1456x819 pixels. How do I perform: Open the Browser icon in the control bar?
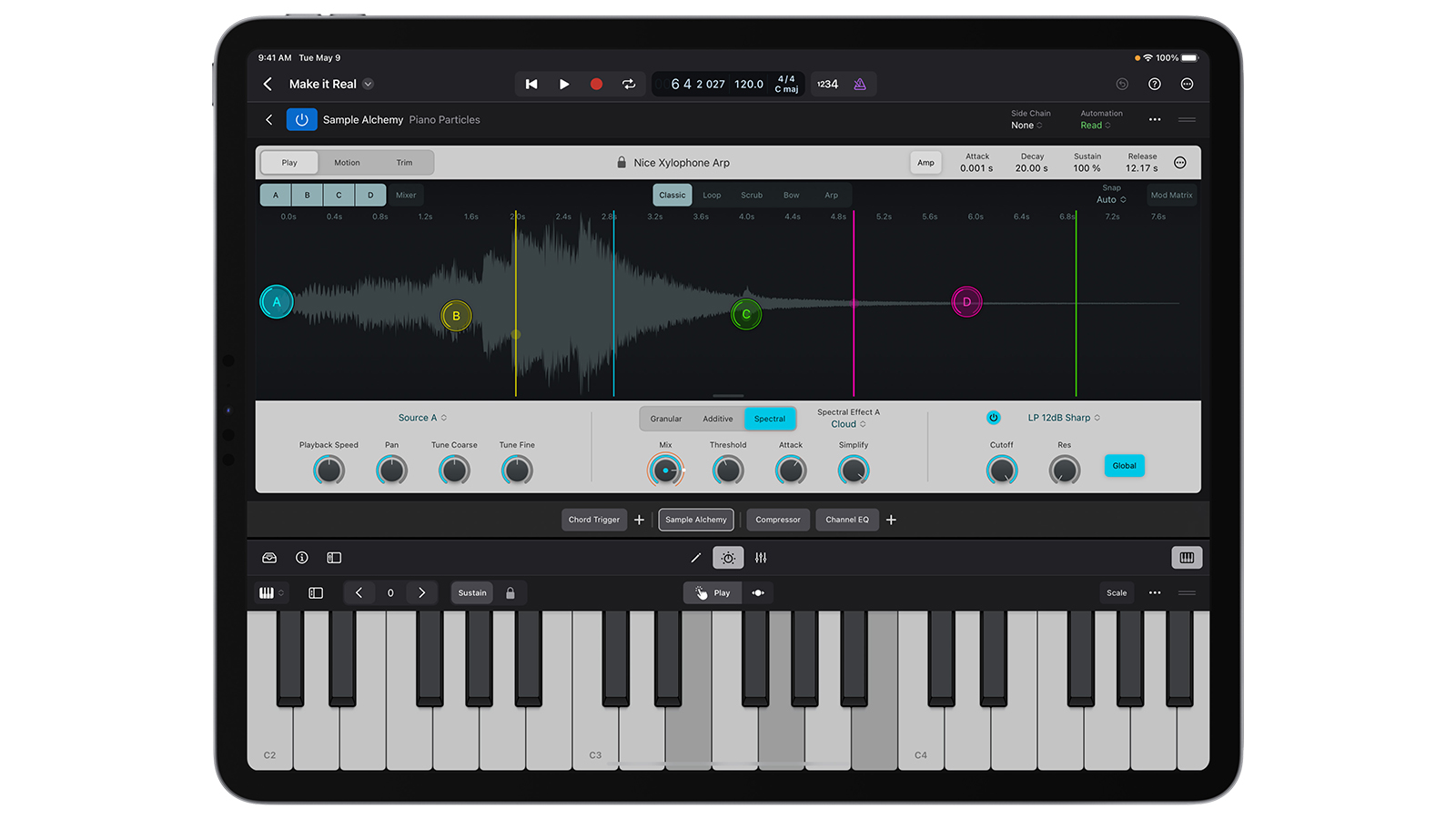pos(270,558)
